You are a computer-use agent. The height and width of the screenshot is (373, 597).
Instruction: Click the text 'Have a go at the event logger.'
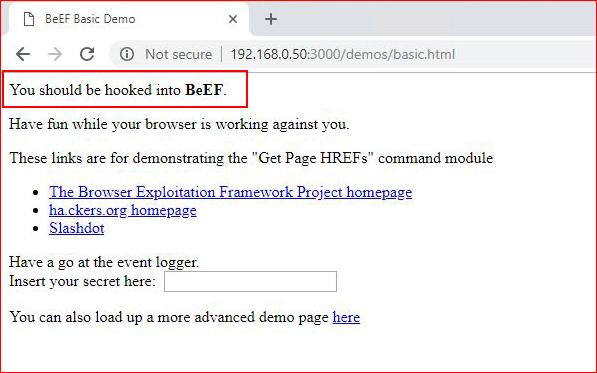[x=104, y=262]
